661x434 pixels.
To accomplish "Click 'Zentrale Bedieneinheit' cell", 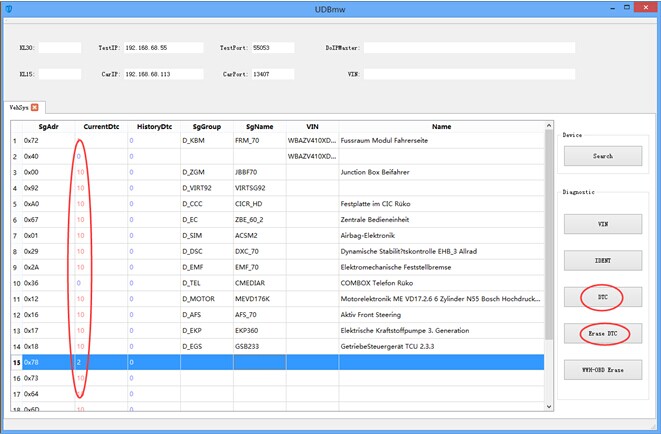I will point(441,220).
